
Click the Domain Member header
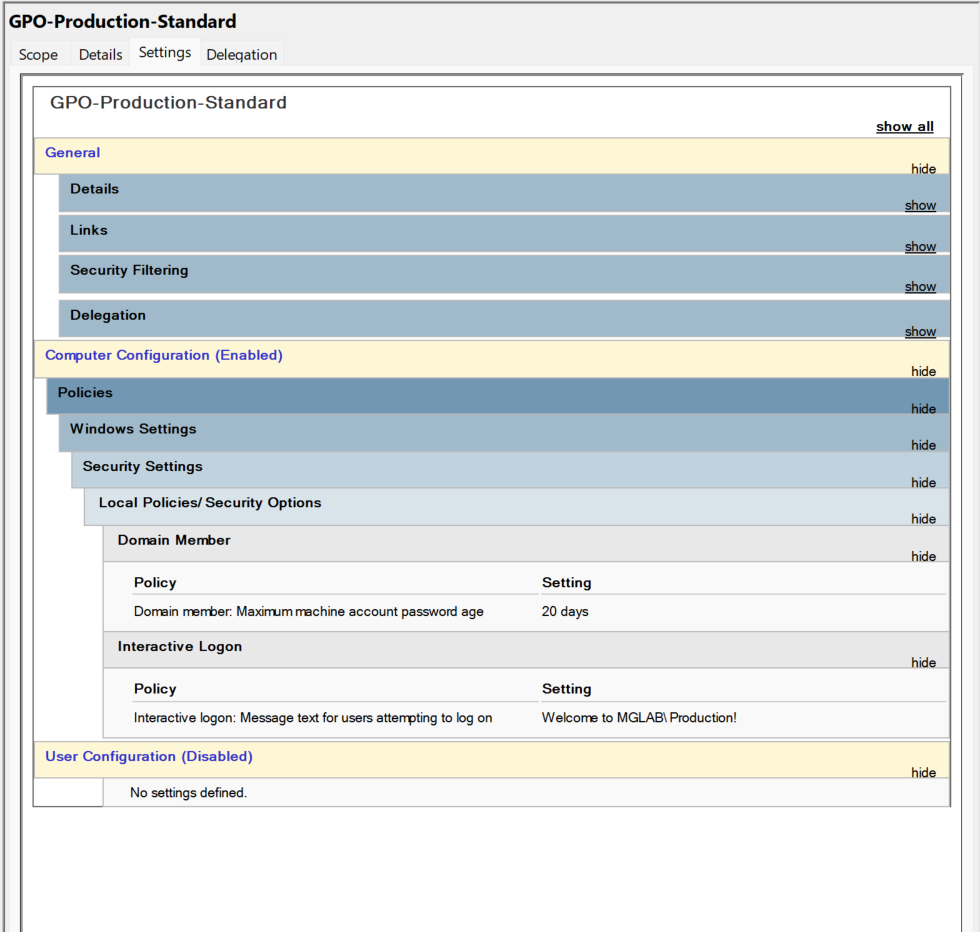(526, 543)
